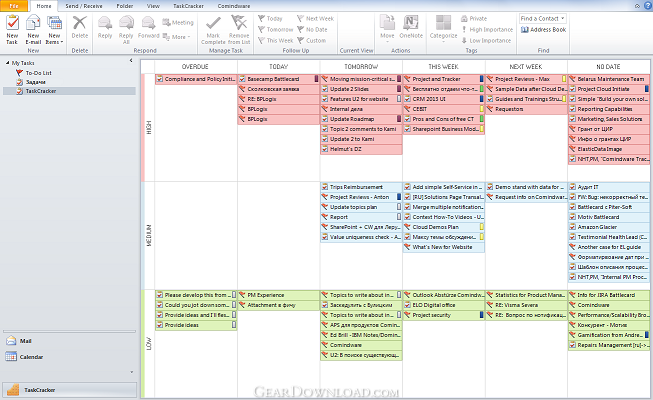The width and height of the screenshot is (653, 400).
Task: Click the OVERDUE column header
Action: point(195,67)
